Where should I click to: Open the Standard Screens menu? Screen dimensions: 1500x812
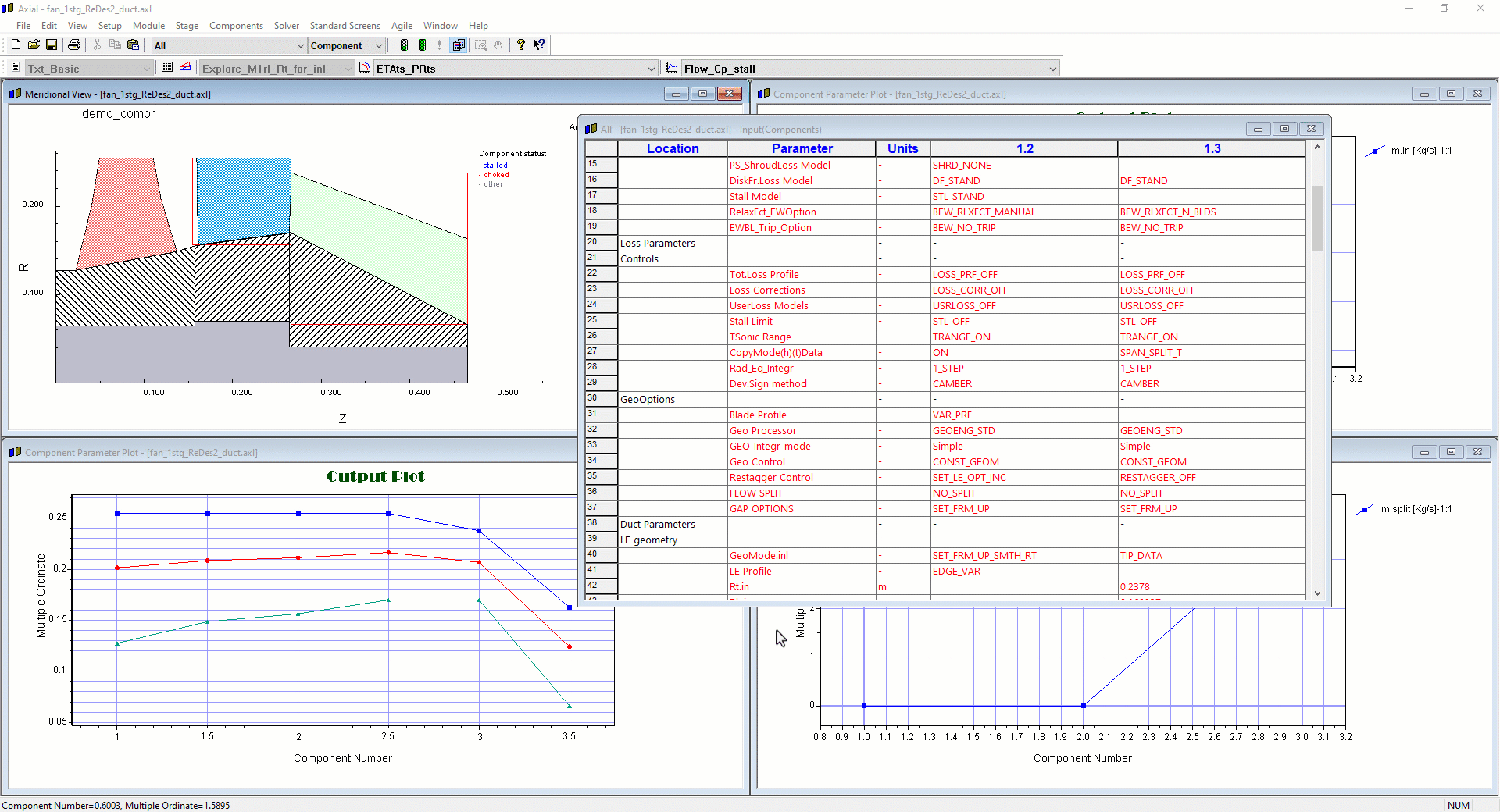345,26
